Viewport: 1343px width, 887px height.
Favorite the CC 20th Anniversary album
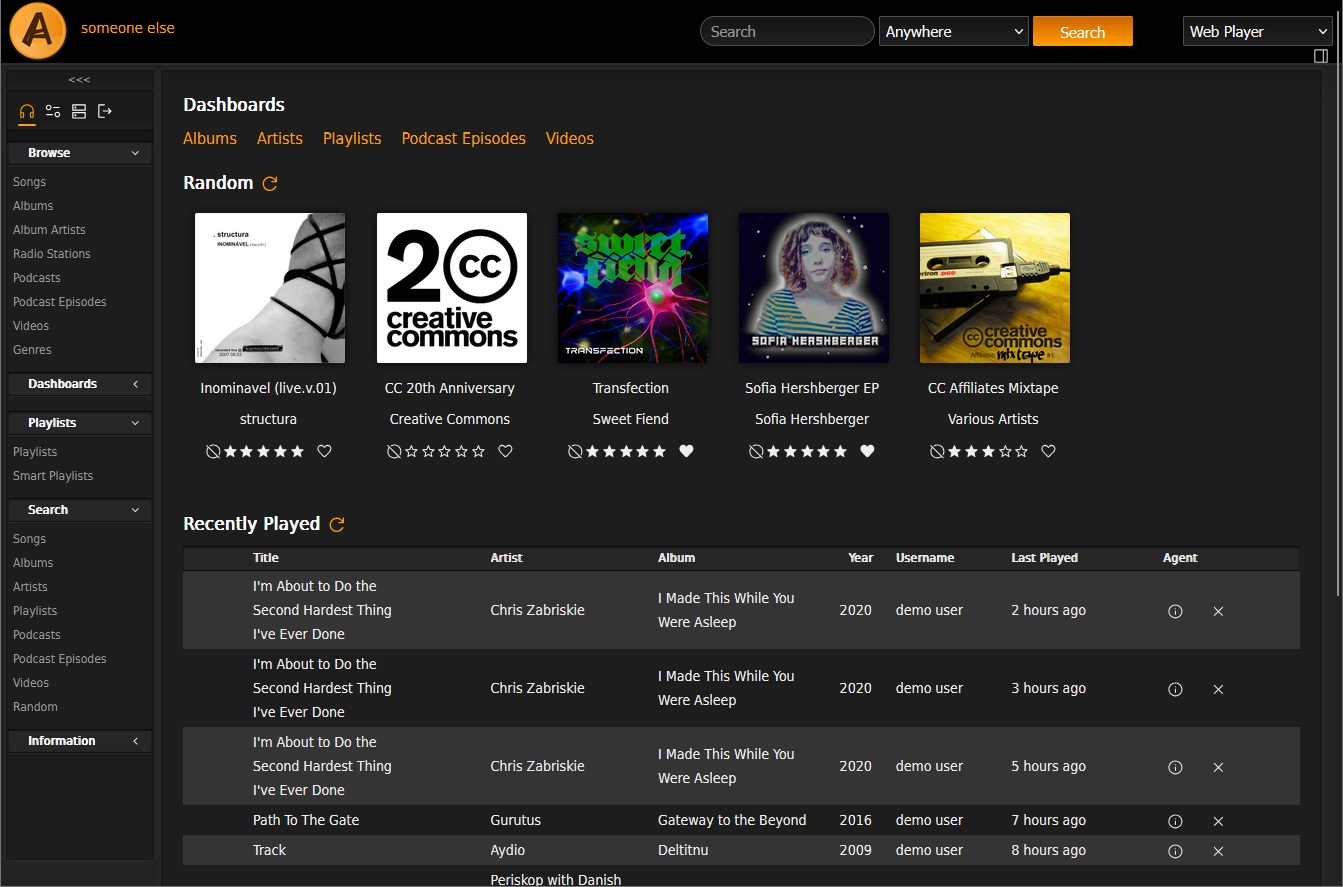(505, 451)
